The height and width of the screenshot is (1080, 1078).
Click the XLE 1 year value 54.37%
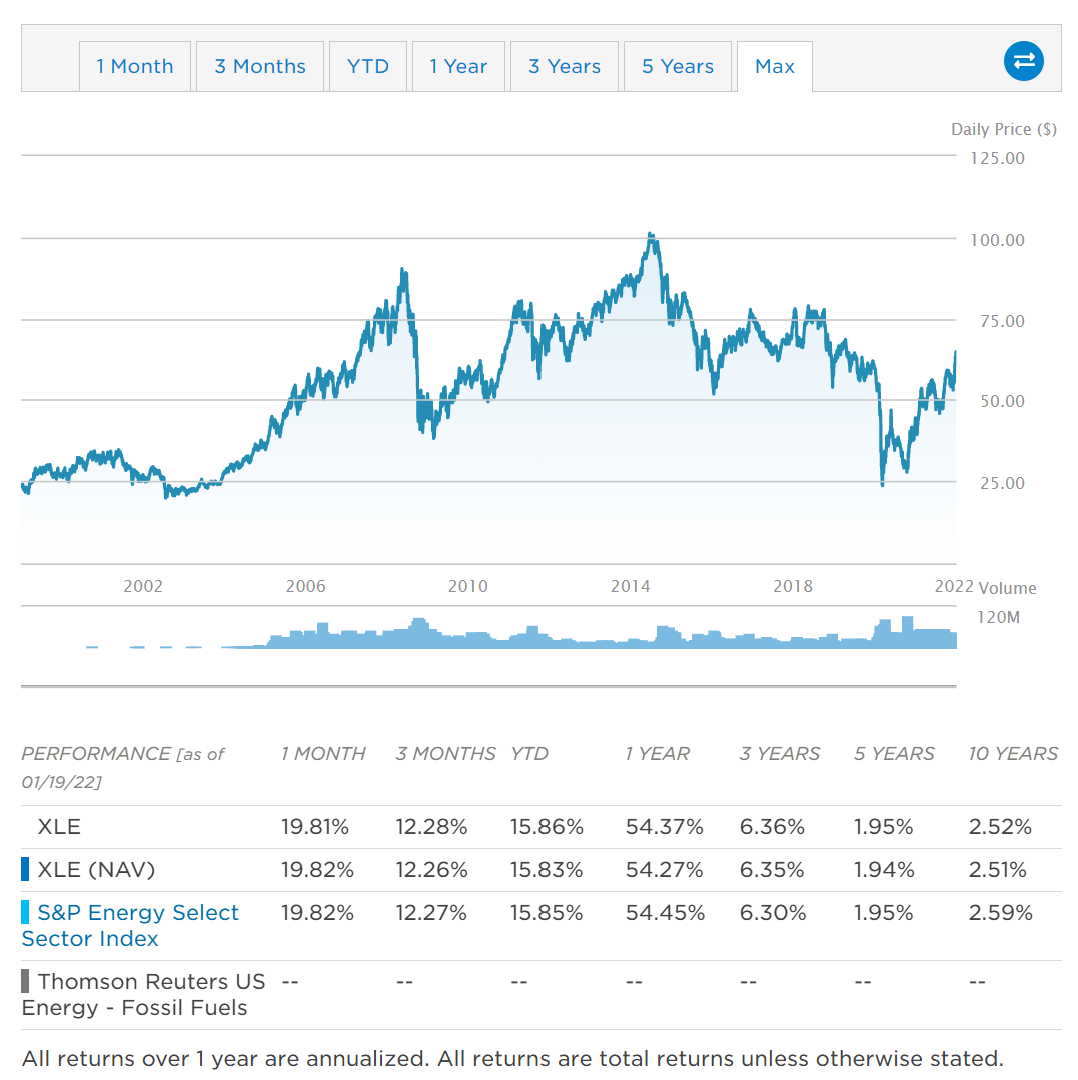coord(665,827)
